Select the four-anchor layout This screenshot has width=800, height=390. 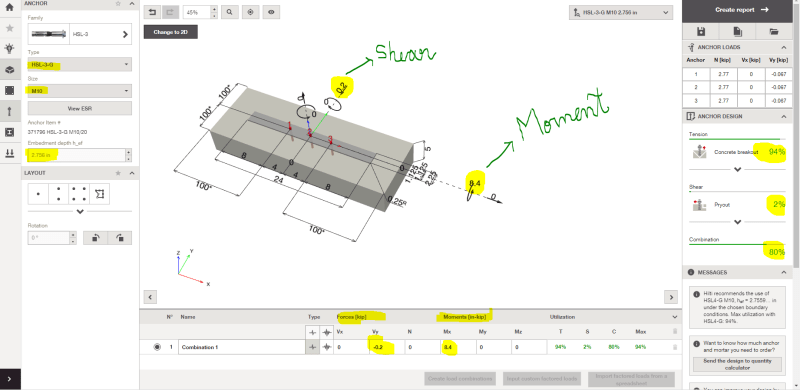[79, 194]
